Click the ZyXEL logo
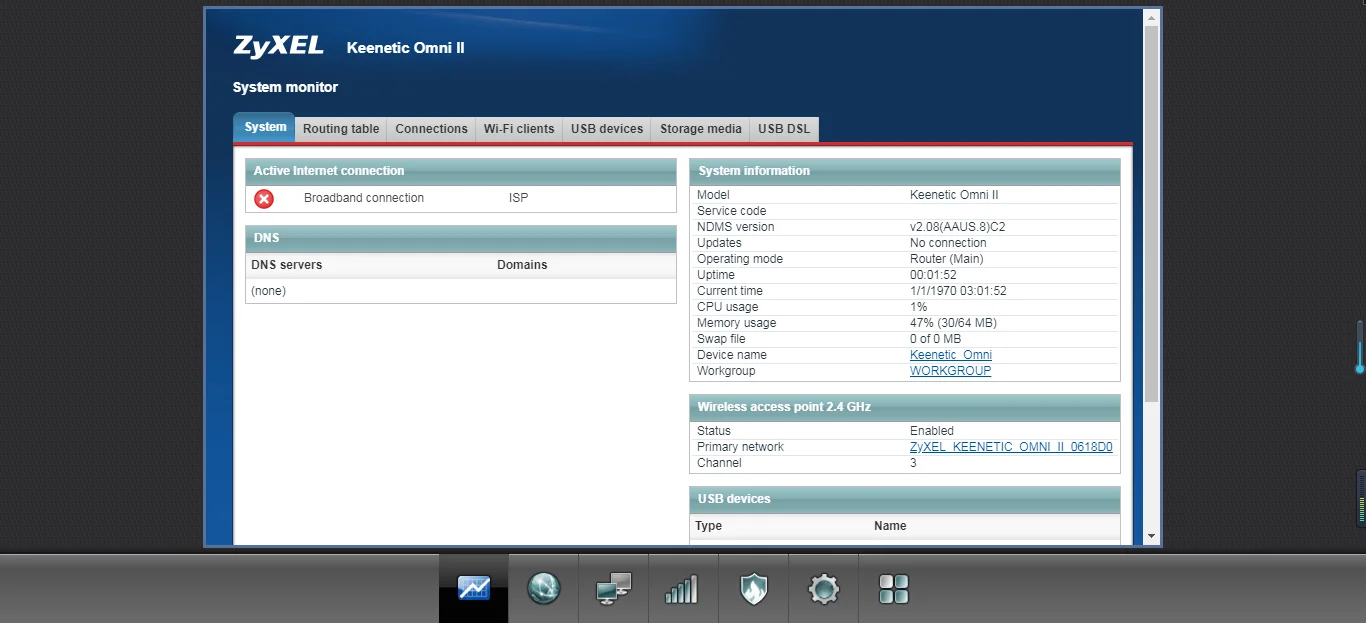 [x=278, y=46]
